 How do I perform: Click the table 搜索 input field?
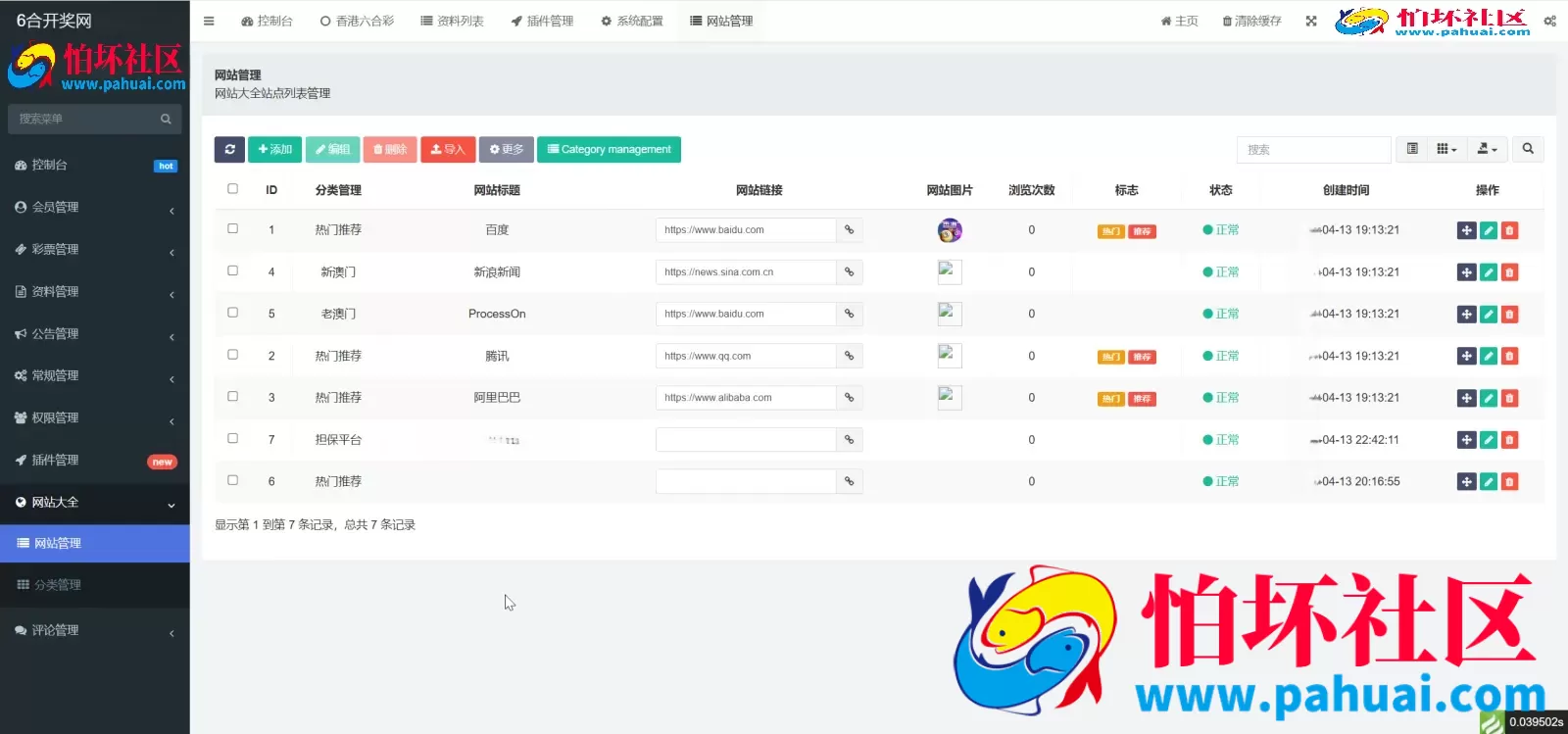pos(1313,150)
